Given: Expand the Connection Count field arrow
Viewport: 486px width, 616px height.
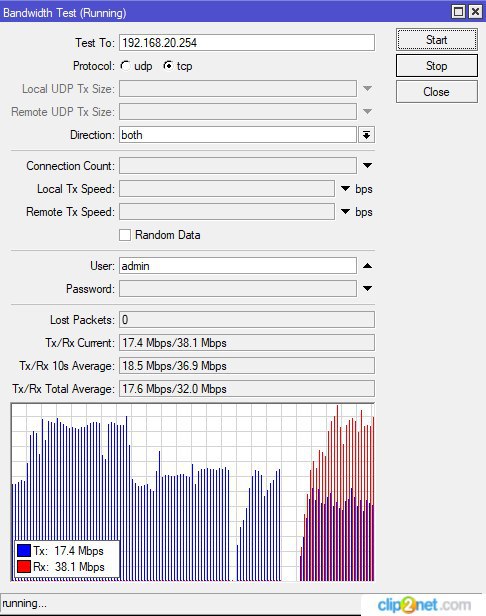Looking at the screenshot, I should (367, 166).
